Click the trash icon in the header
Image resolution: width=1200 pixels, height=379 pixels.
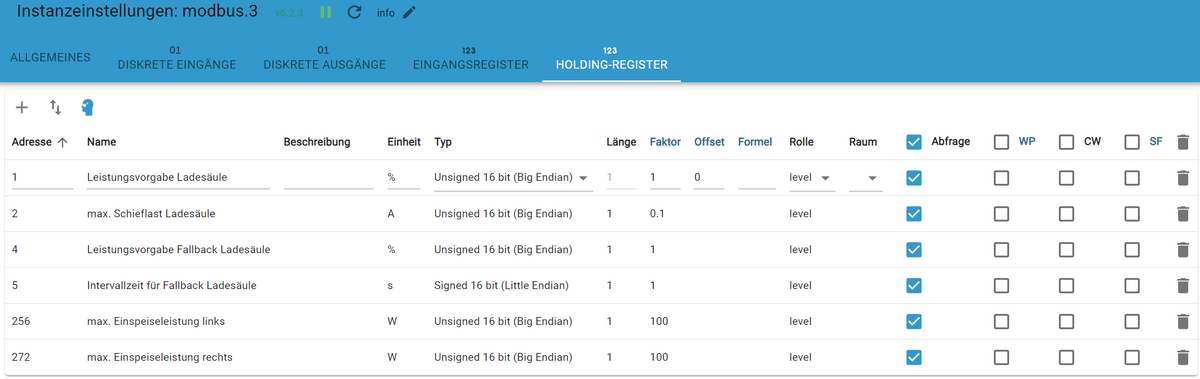pyautogui.click(x=1183, y=142)
